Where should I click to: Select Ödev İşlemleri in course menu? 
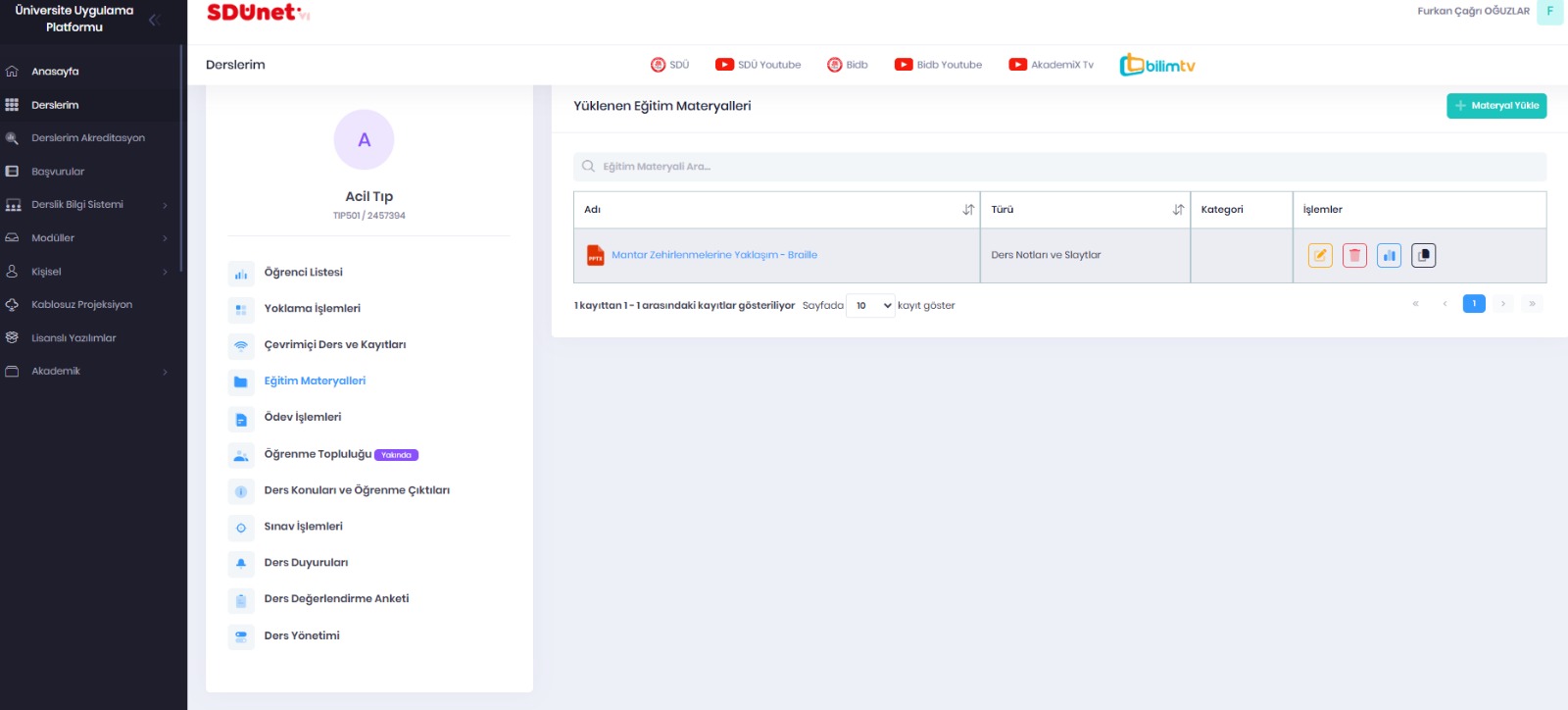303,418
